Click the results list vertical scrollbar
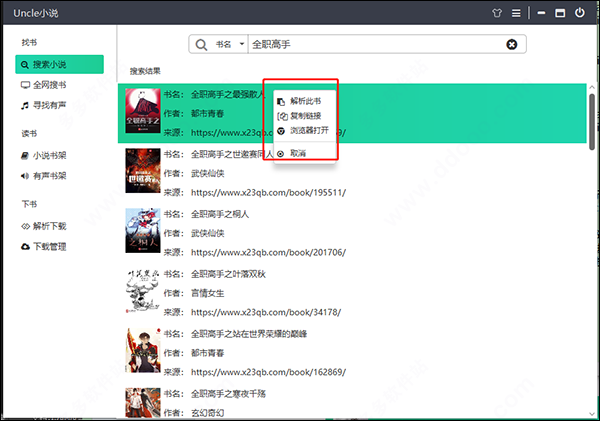This screenshot has height=421, width=600. (592, 115)
